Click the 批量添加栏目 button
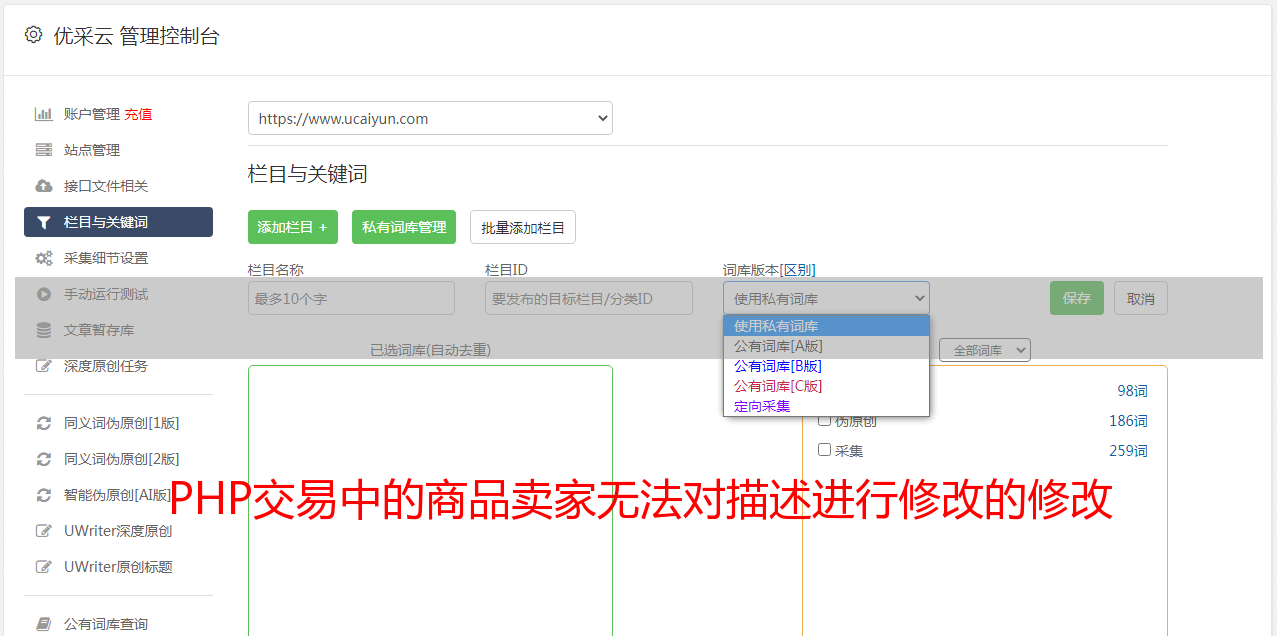Image resolution: width=1277 pixels, height=636 pixels. (x=523, y=227)
